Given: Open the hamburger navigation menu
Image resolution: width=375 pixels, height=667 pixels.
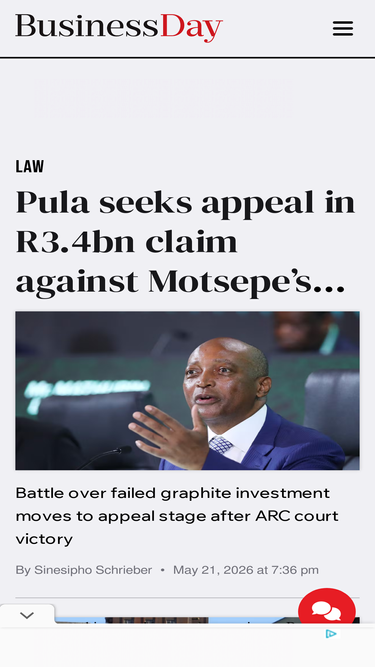Looking at the screenshot, I should [343, 29].
